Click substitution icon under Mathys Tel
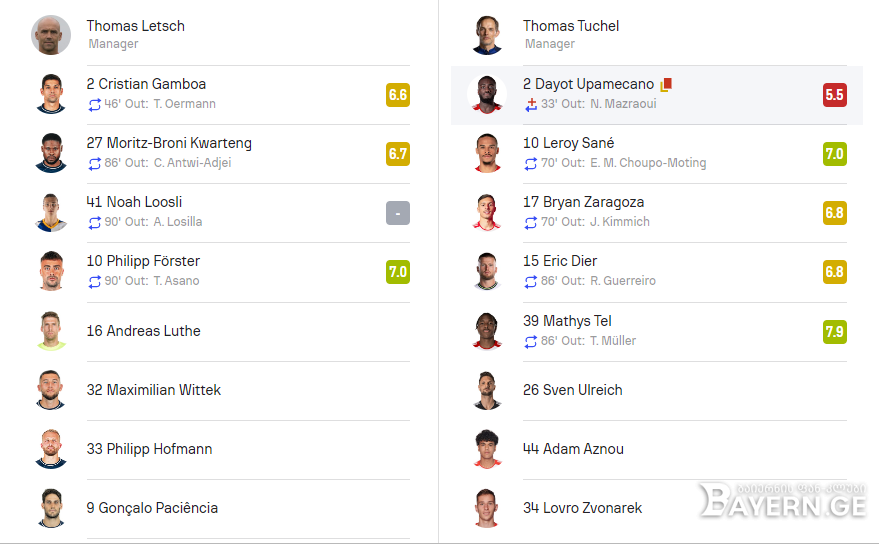879x544 pixels. pos(531,341)
